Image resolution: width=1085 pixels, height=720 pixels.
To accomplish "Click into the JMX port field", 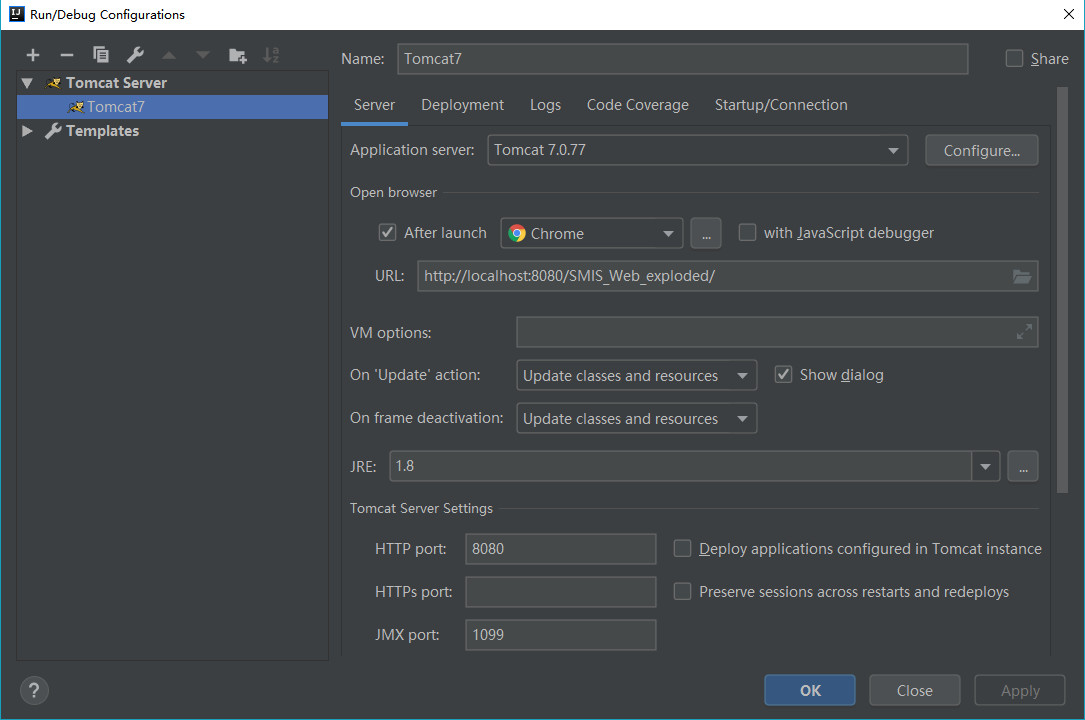I will 560,634.
